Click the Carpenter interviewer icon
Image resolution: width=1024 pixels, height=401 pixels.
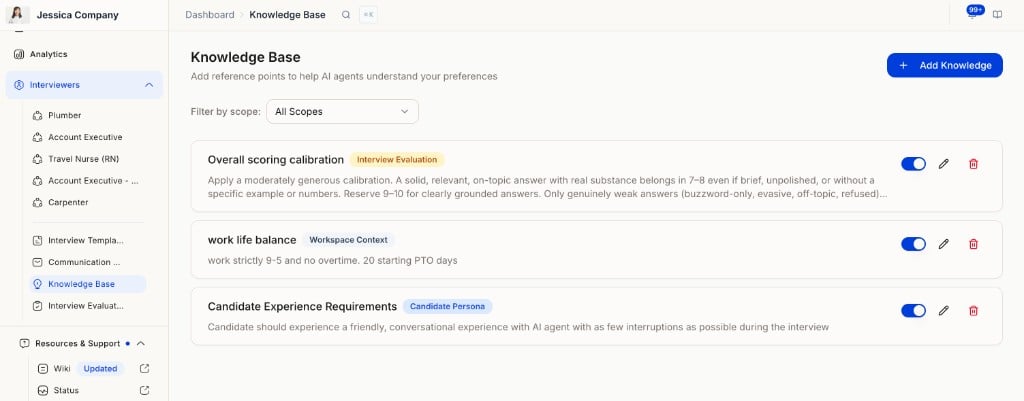tap(37, 202)
